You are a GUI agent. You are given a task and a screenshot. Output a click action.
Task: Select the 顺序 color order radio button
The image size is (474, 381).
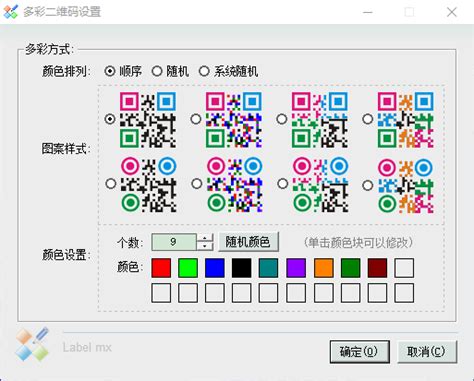click(x=110, y=71)
